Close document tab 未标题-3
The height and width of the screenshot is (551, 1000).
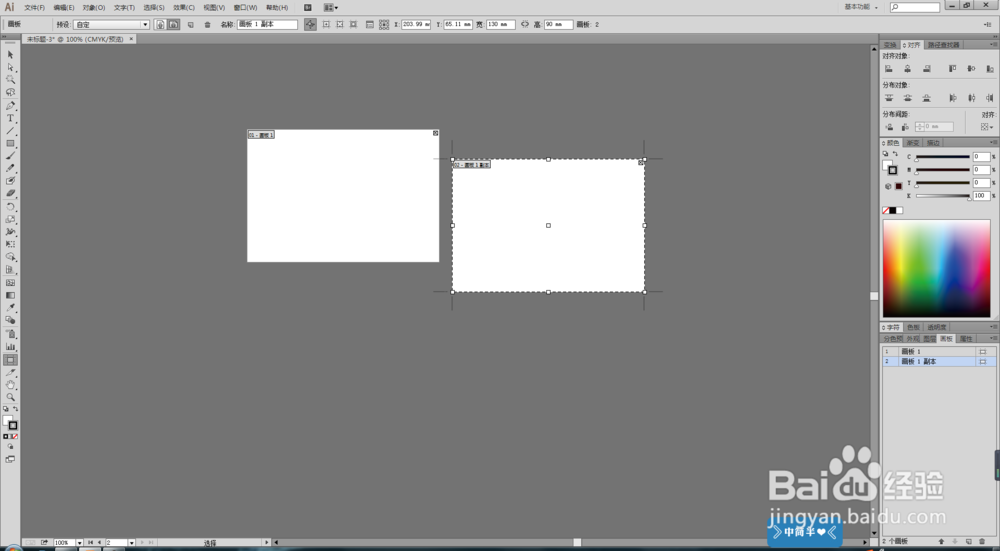tap(131, 39)
